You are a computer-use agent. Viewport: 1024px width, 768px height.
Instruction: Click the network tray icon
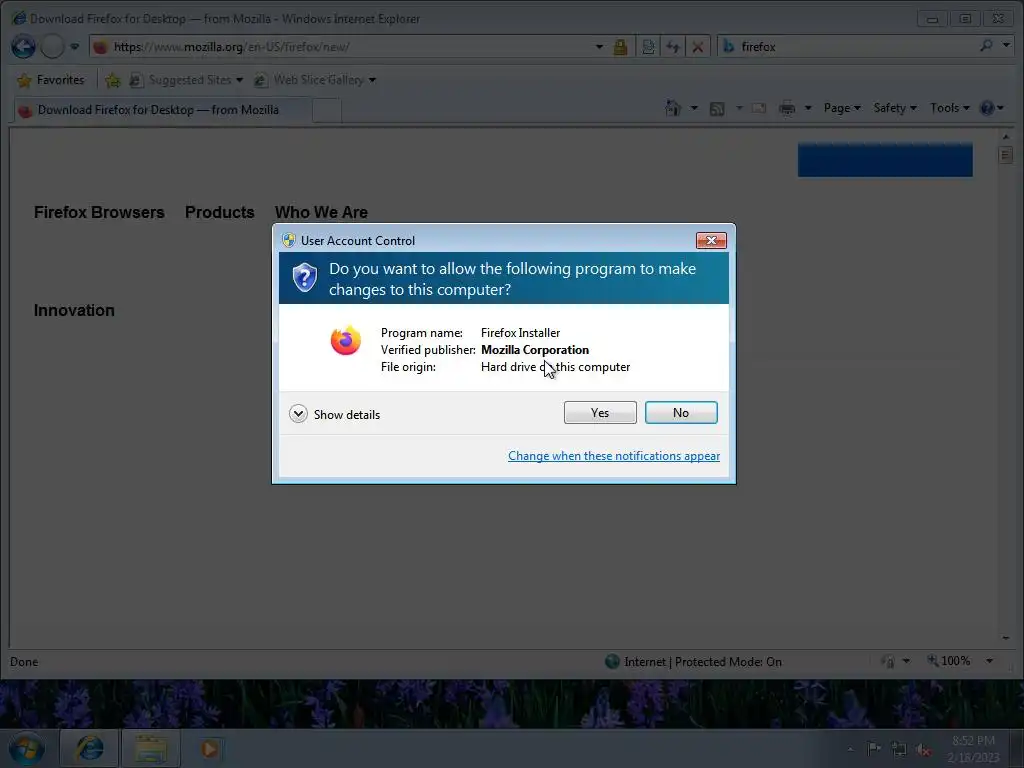click(899, 749)
